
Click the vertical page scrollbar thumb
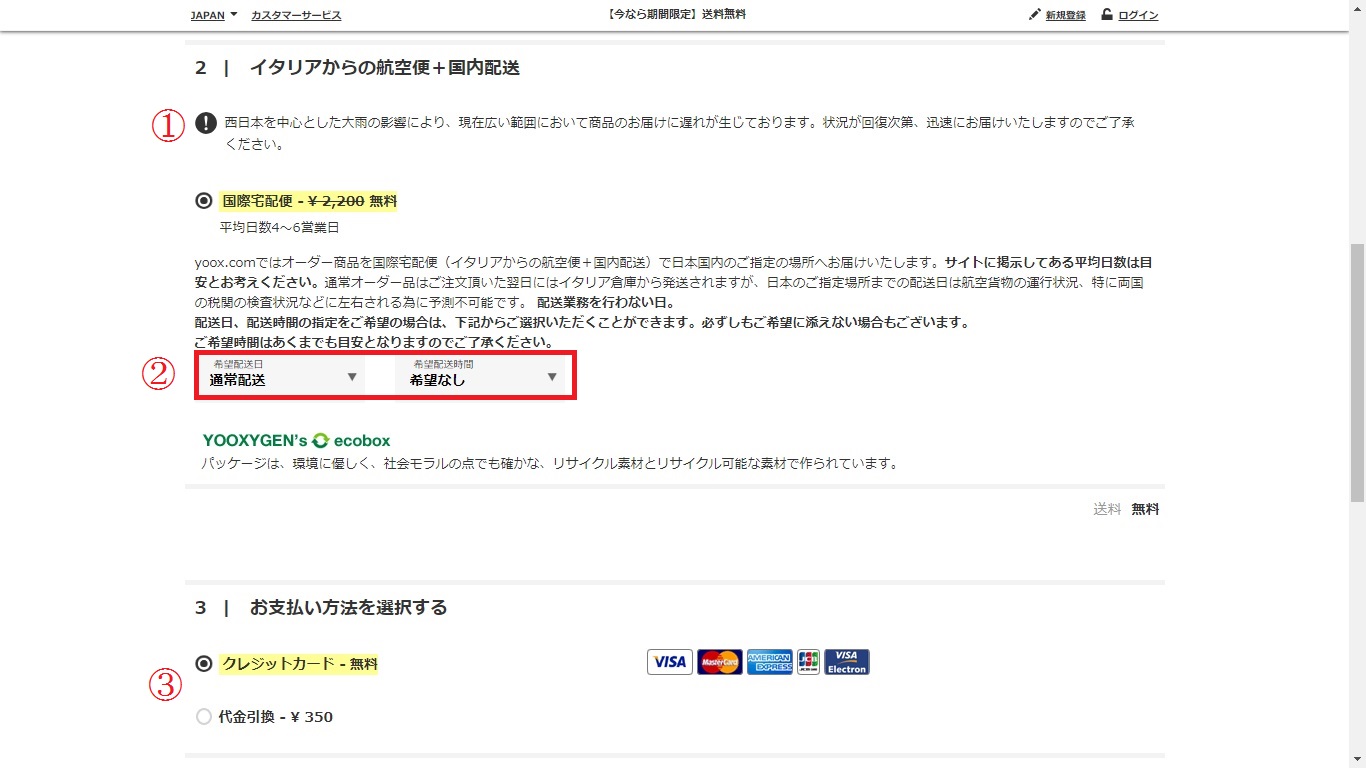coord(1357,370)
